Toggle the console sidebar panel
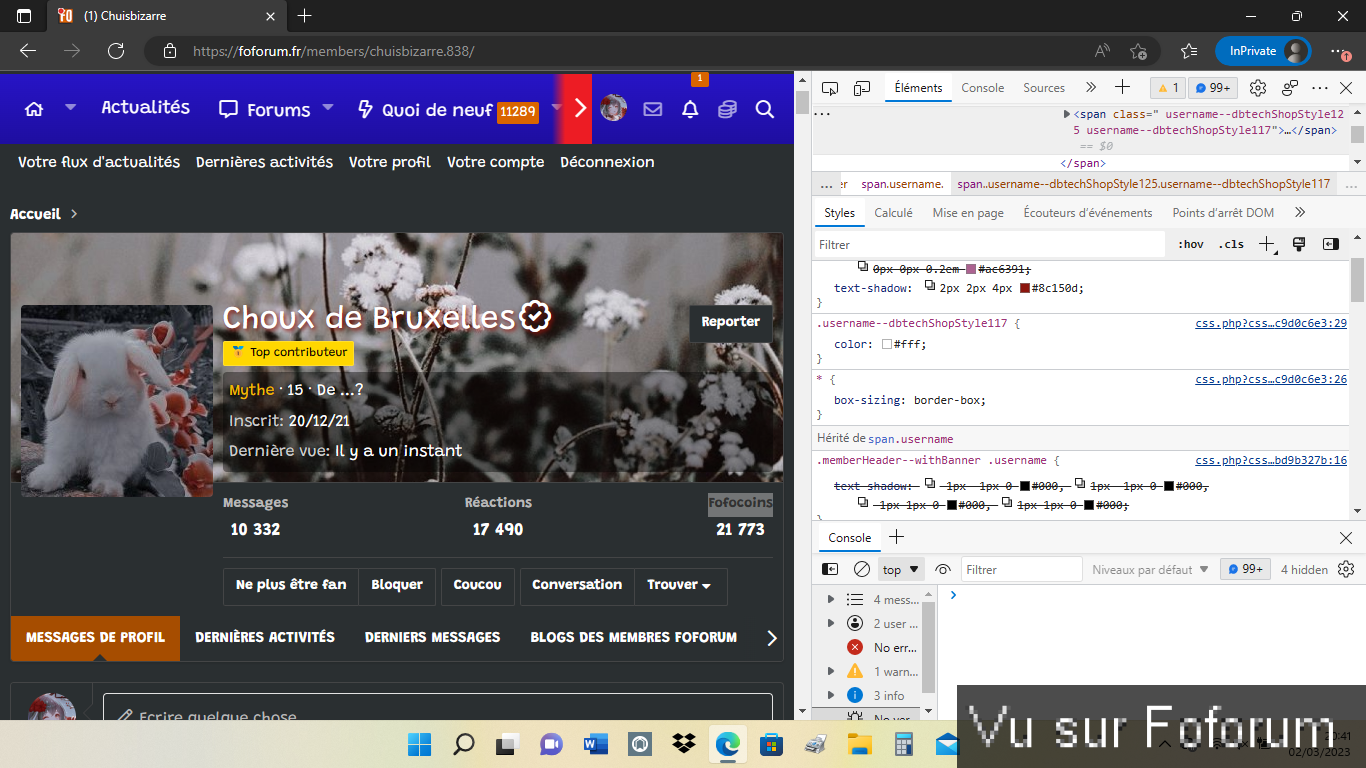This screenshot has width=1366, height=768. tap(830, 569)
